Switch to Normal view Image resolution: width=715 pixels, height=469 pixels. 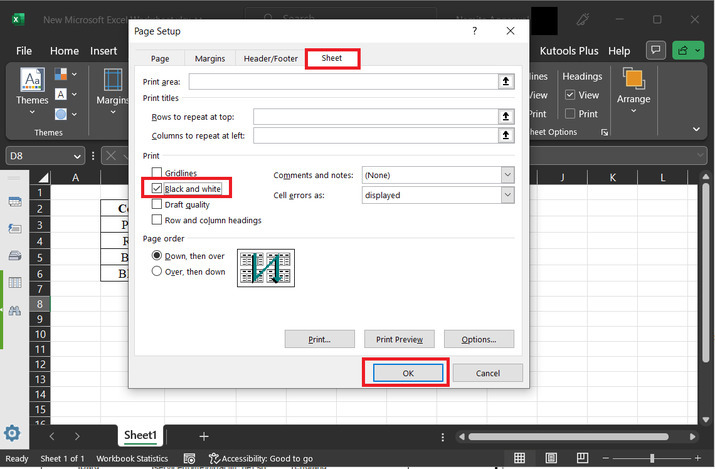[519, 458]
